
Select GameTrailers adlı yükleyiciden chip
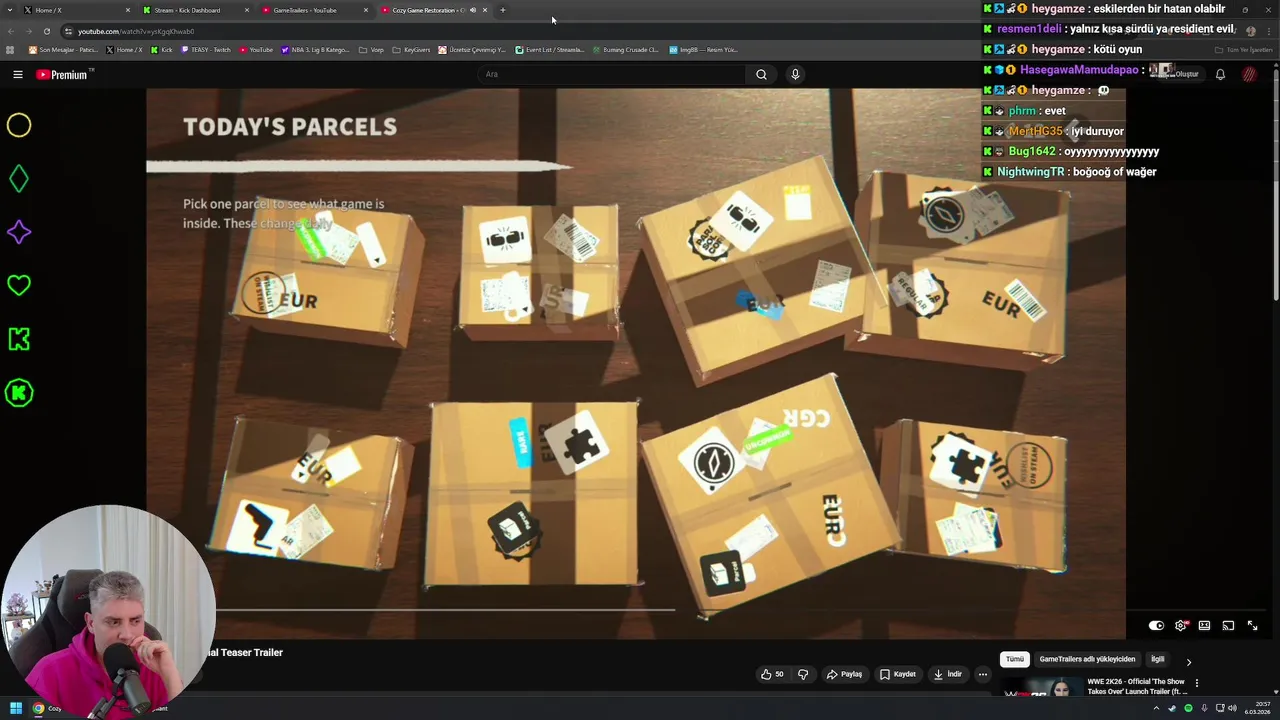click(1087, 659)
